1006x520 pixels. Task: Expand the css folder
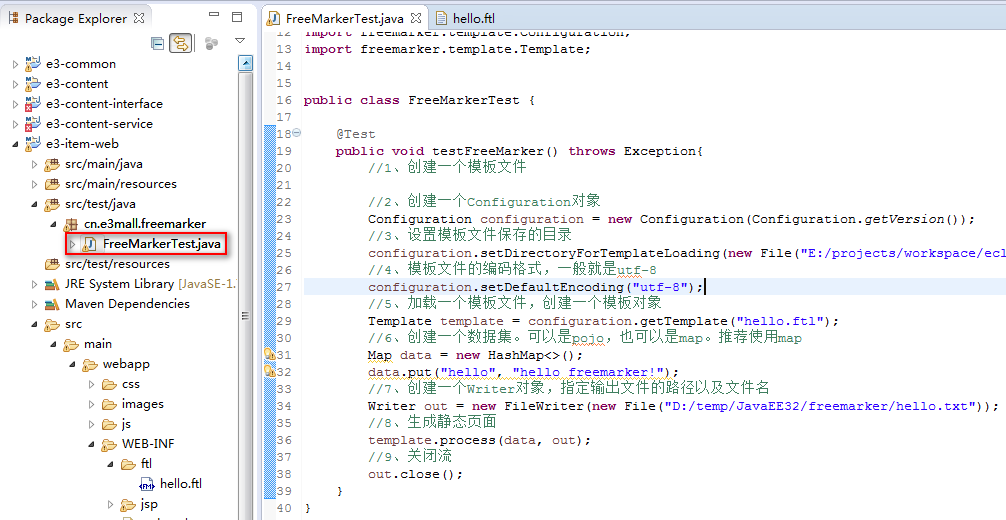coord(91,385)
